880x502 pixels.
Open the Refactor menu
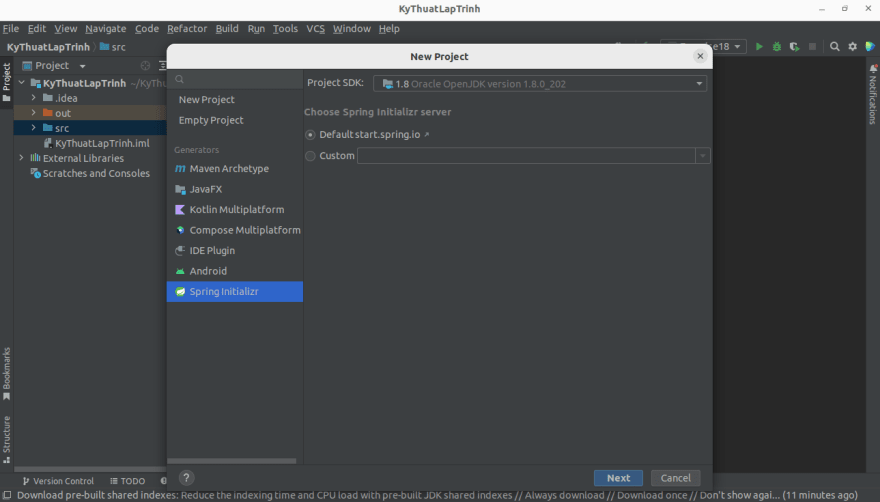(187, 29)
